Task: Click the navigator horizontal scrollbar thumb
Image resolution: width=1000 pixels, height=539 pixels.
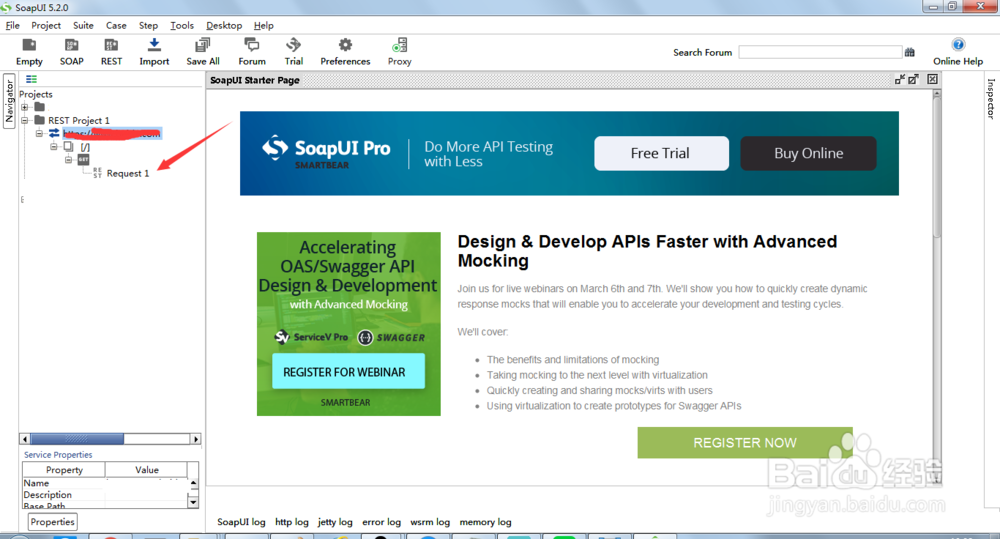Action: point(77,439)
